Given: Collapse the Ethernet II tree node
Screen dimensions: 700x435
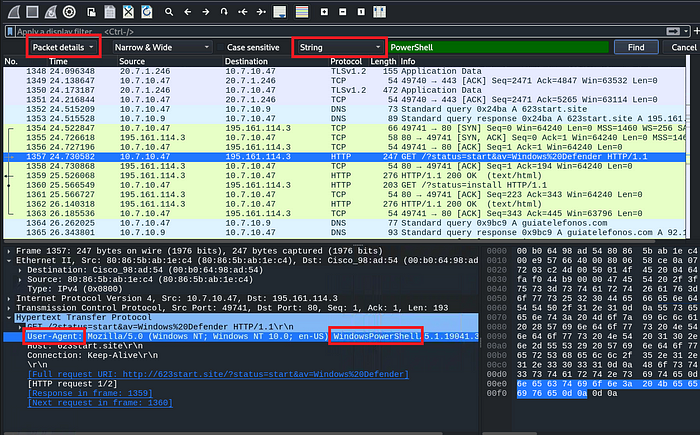Looking at the screenshot, I should 9,260.
